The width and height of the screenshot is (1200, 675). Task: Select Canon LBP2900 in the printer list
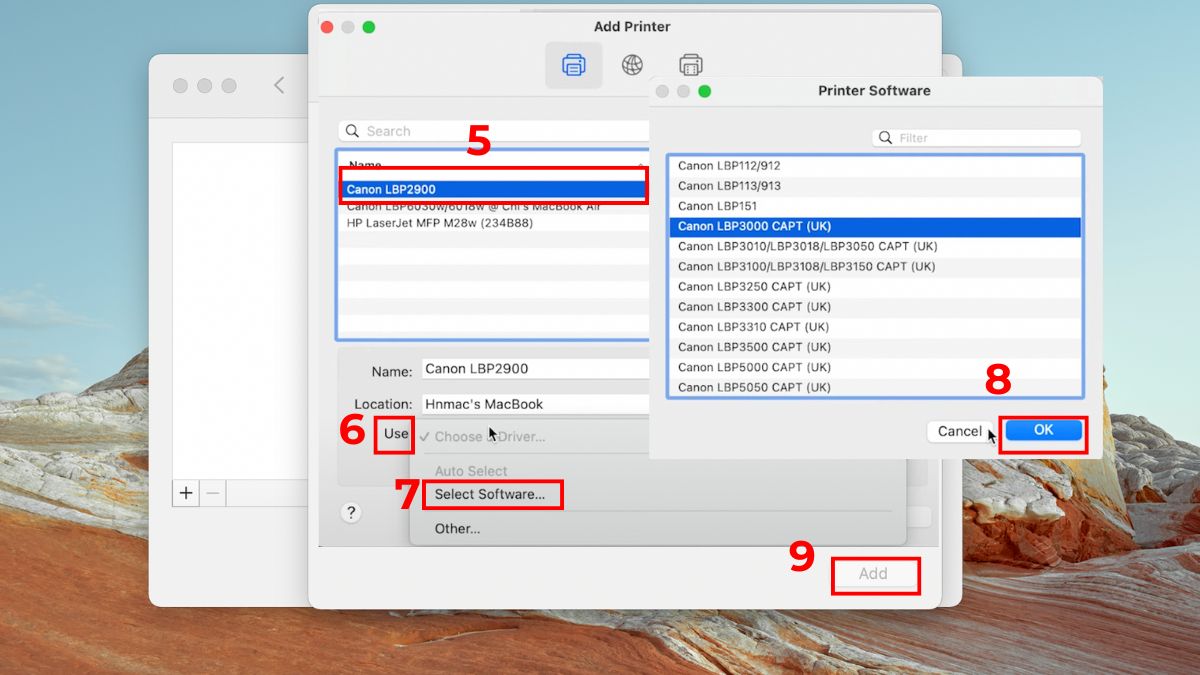495,189
